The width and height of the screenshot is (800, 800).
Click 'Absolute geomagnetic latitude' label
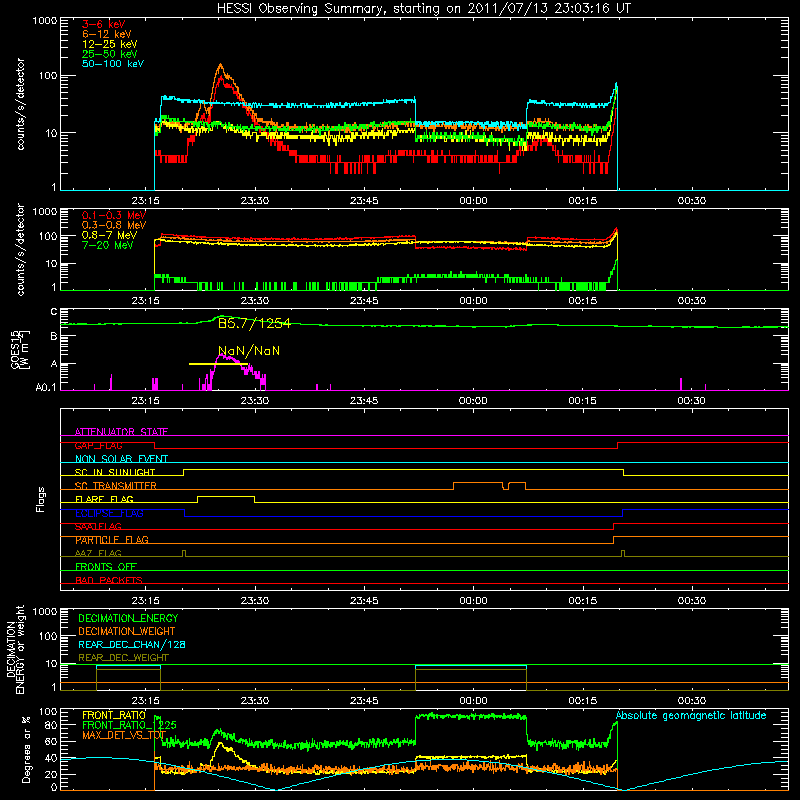[691, 716]
